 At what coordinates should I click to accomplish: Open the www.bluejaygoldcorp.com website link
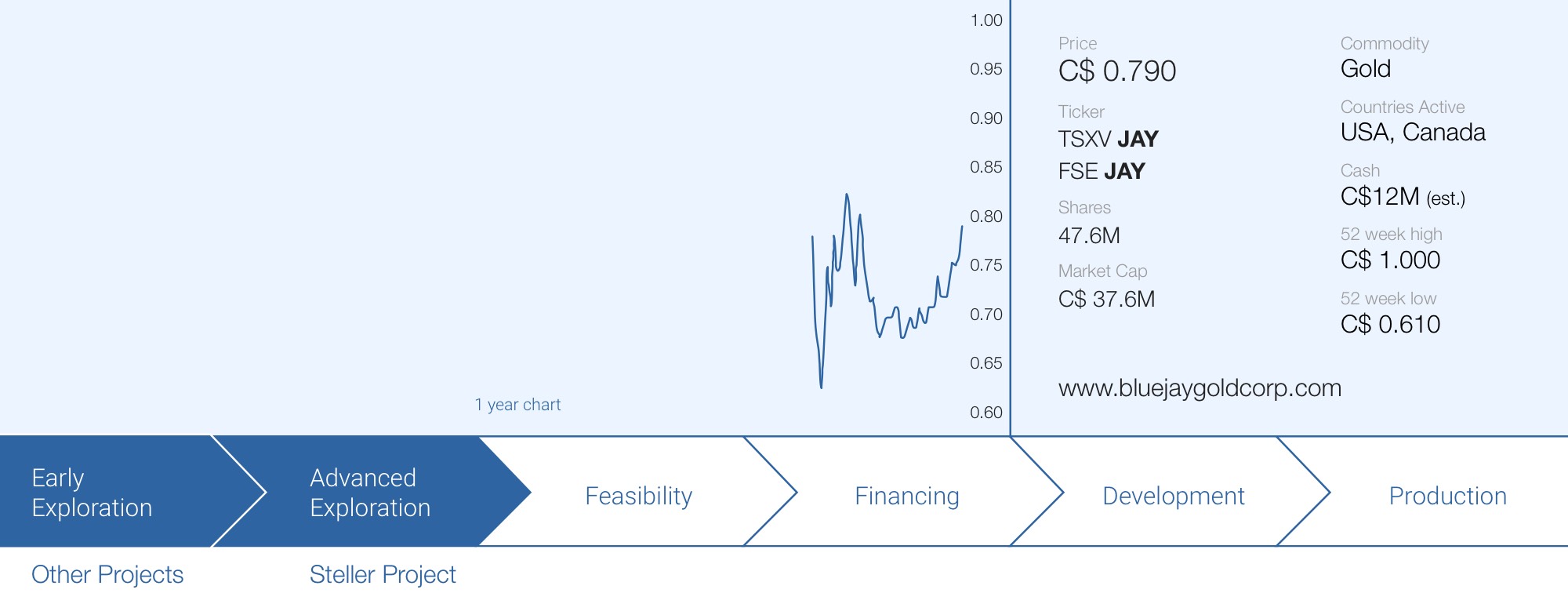pos(1200,388)
